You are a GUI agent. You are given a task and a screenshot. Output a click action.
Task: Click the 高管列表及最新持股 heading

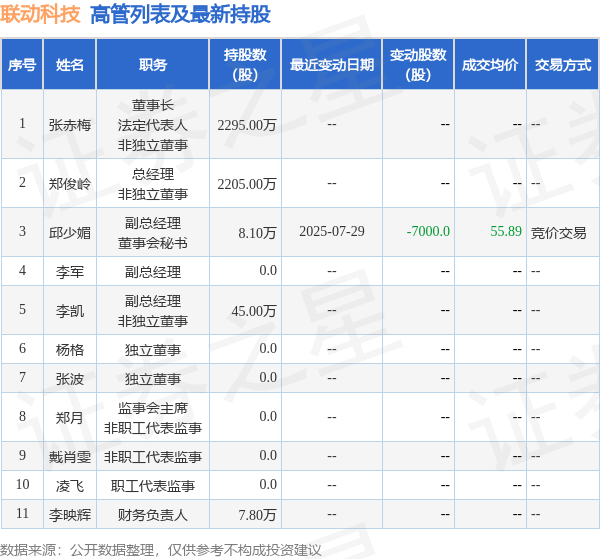point(180,15)
